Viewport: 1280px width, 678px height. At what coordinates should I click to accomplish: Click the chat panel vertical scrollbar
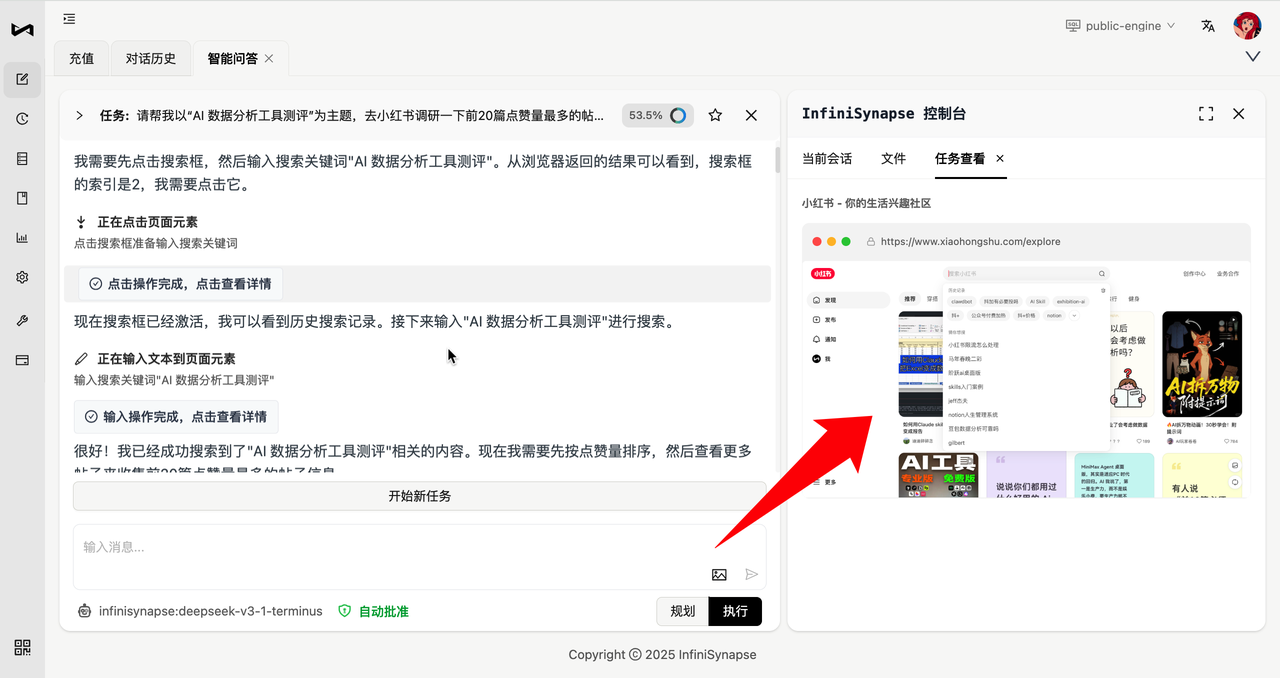[x=777, y=160]
